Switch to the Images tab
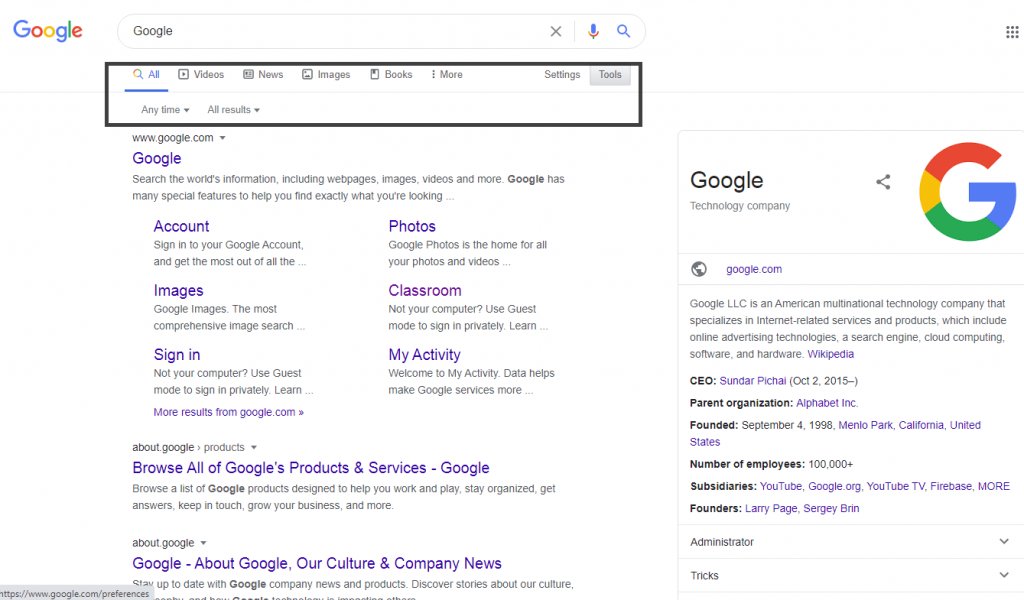The width and height of the screenshot is (1024, 600). coord(326,74)
